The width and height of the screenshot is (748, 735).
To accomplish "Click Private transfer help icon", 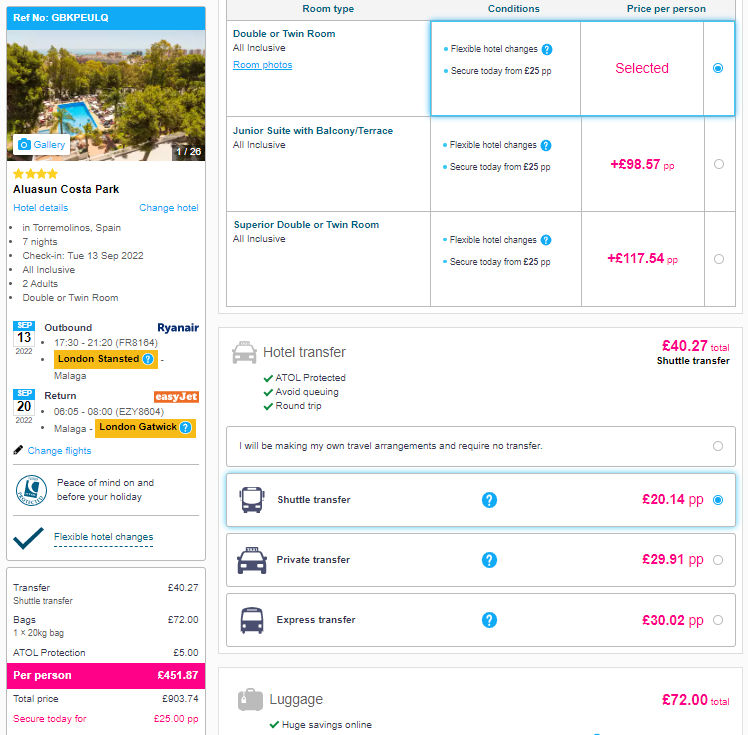I will [489, 560].
